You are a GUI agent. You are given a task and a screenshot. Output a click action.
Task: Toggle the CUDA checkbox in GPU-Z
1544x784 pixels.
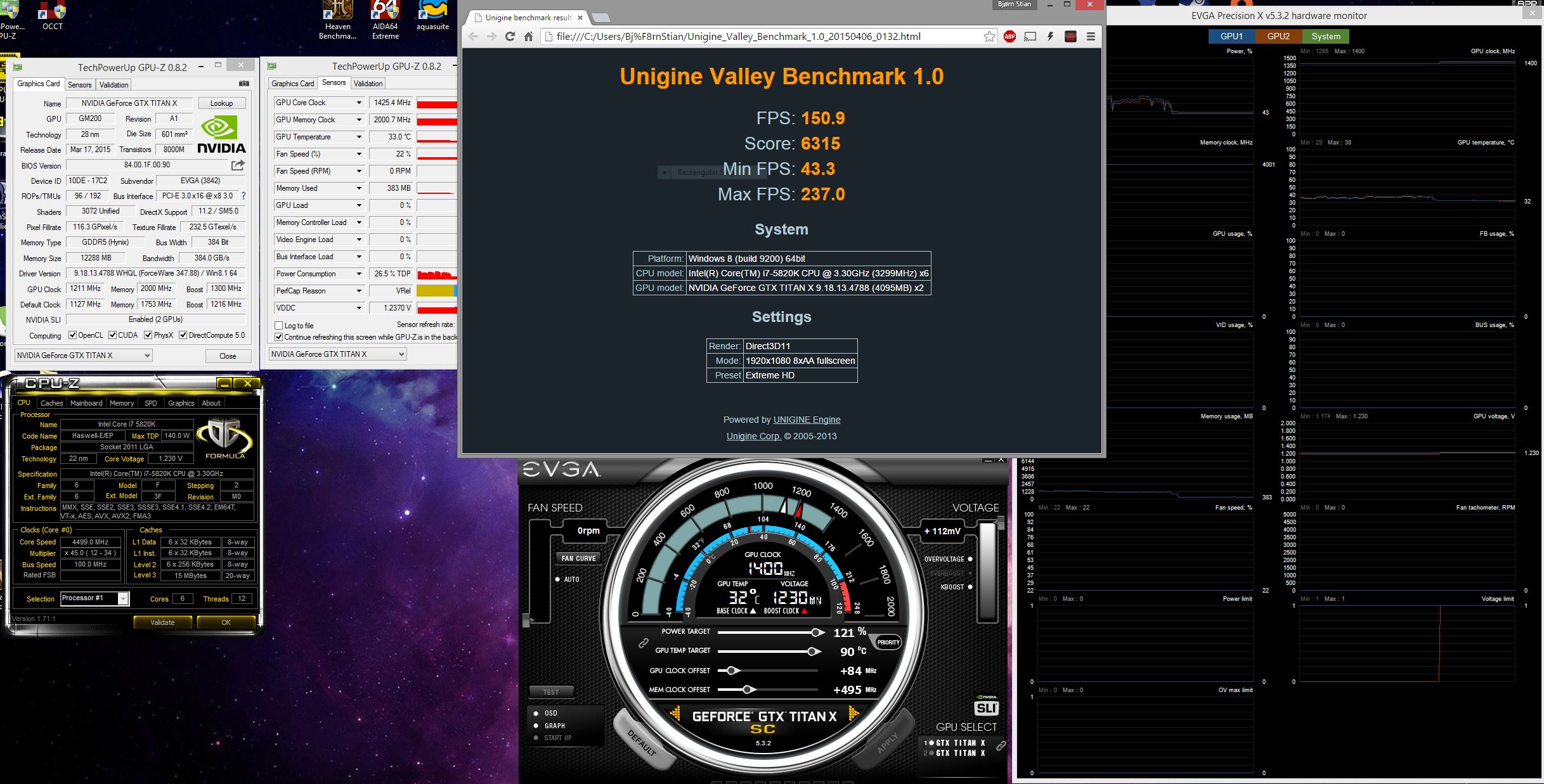(112, 335)
